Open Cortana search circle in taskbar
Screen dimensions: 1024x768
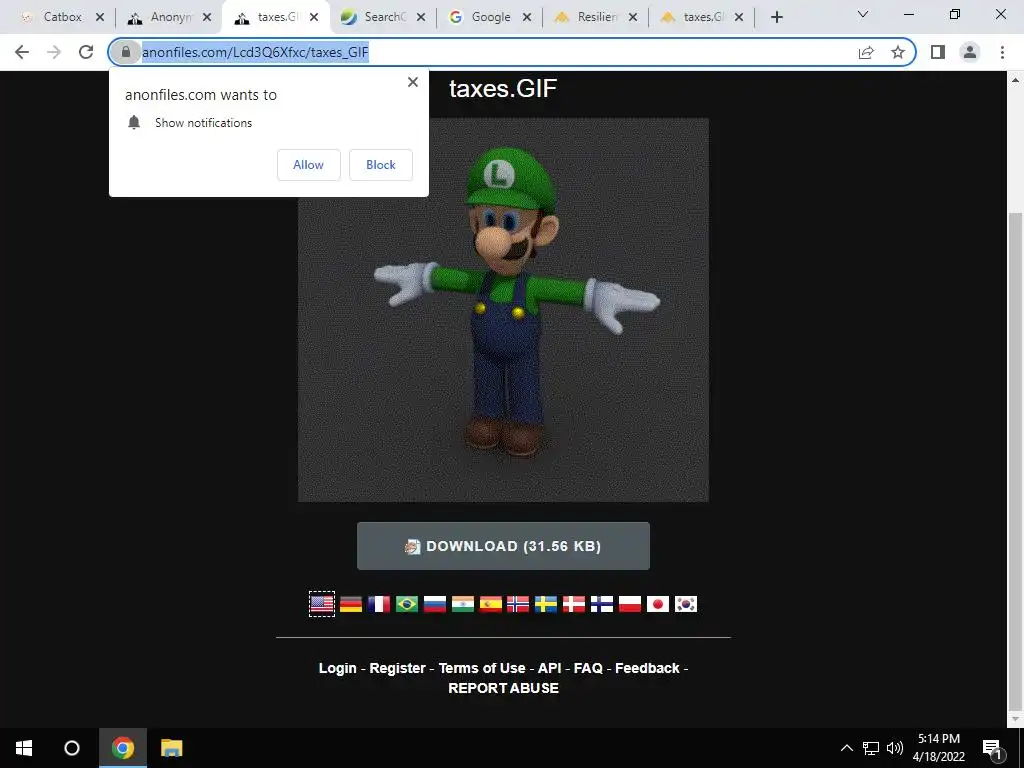tap(72, 748)
